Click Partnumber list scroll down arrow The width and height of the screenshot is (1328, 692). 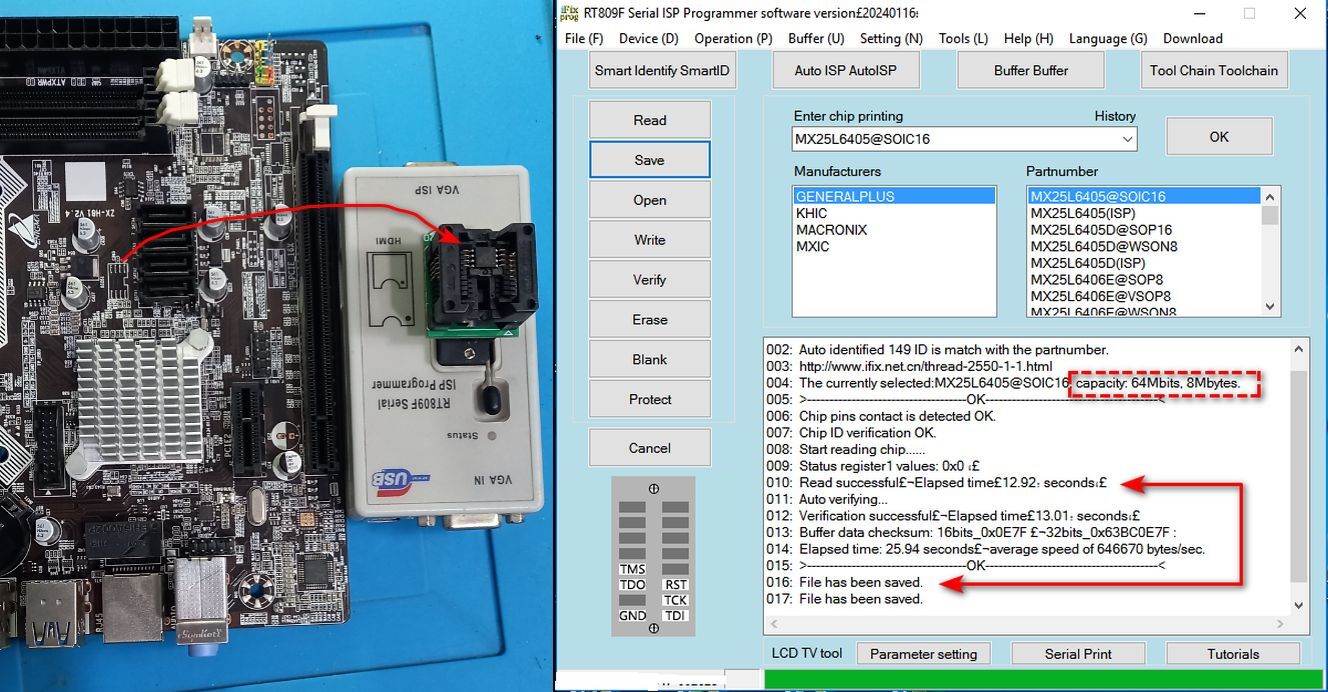[x=1270, y=307]
